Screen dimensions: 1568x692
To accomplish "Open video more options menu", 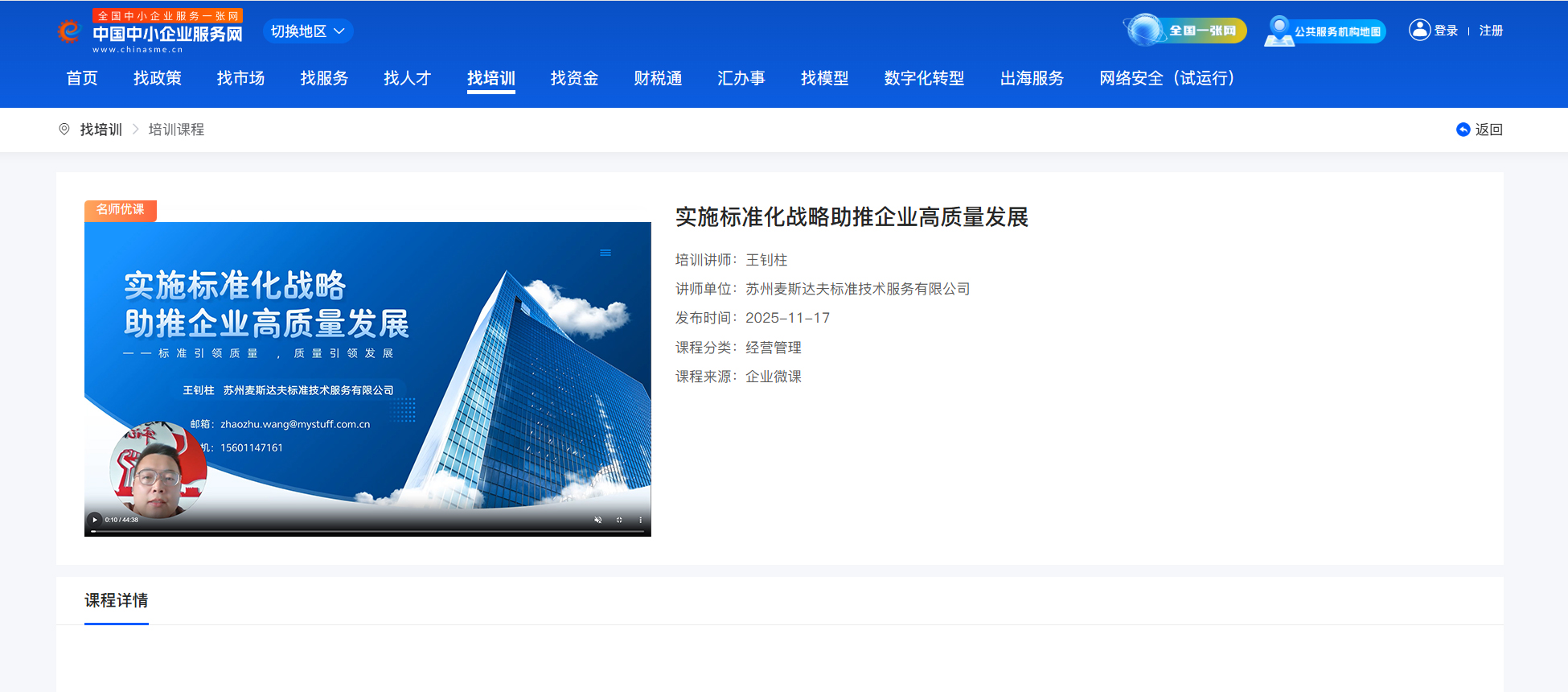I will pyautogui.click(x=640, y=520).
